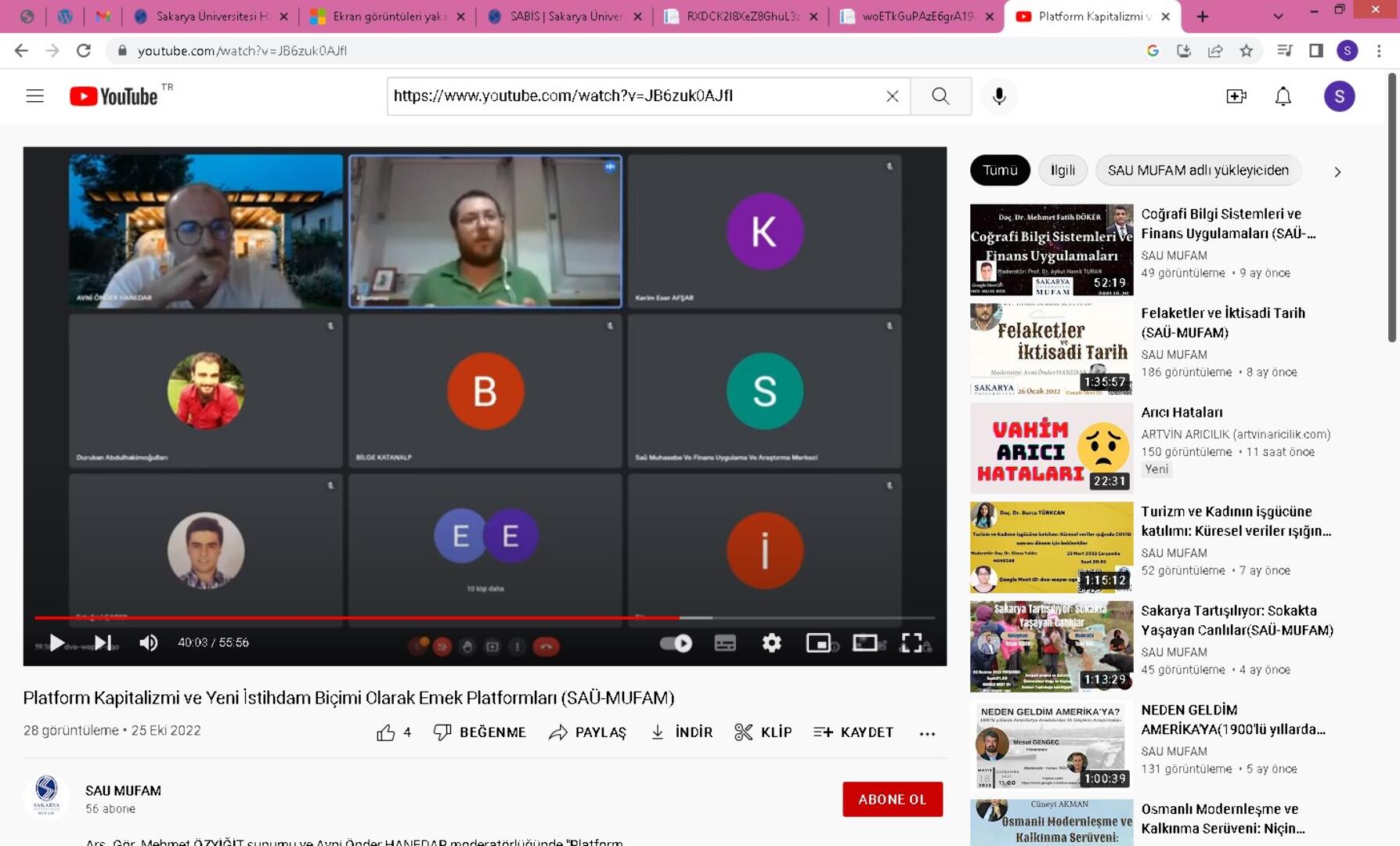Bookmark this page with the star

tap(1247, 51)
